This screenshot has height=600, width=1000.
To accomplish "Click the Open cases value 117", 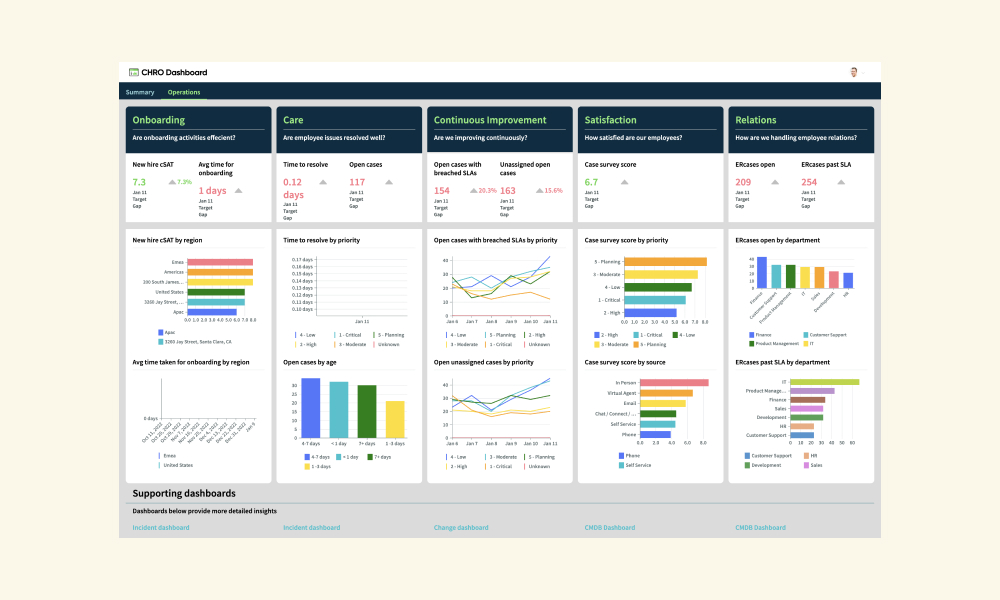I will coord(357,182).
